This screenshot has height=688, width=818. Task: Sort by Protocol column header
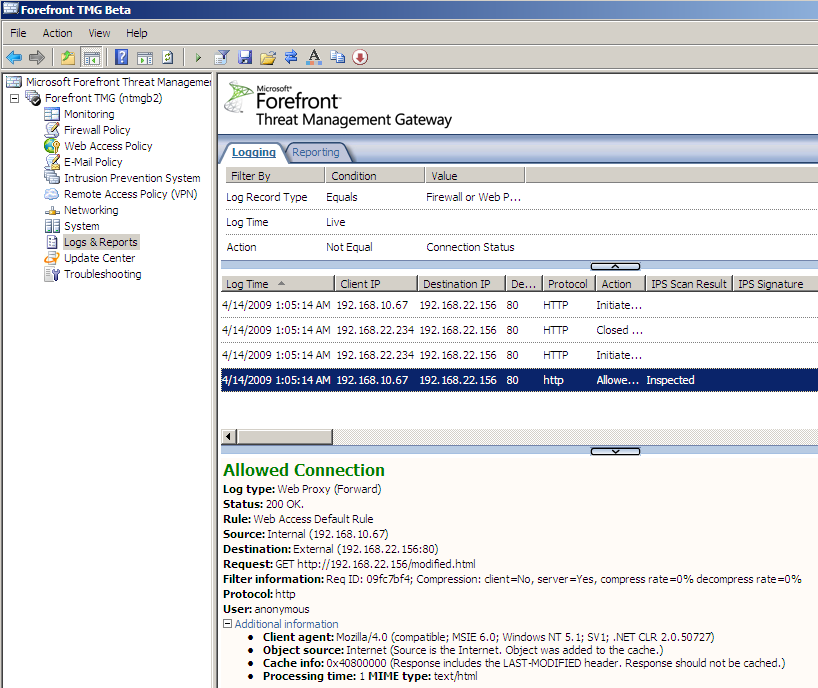click(x=569, y=284)
